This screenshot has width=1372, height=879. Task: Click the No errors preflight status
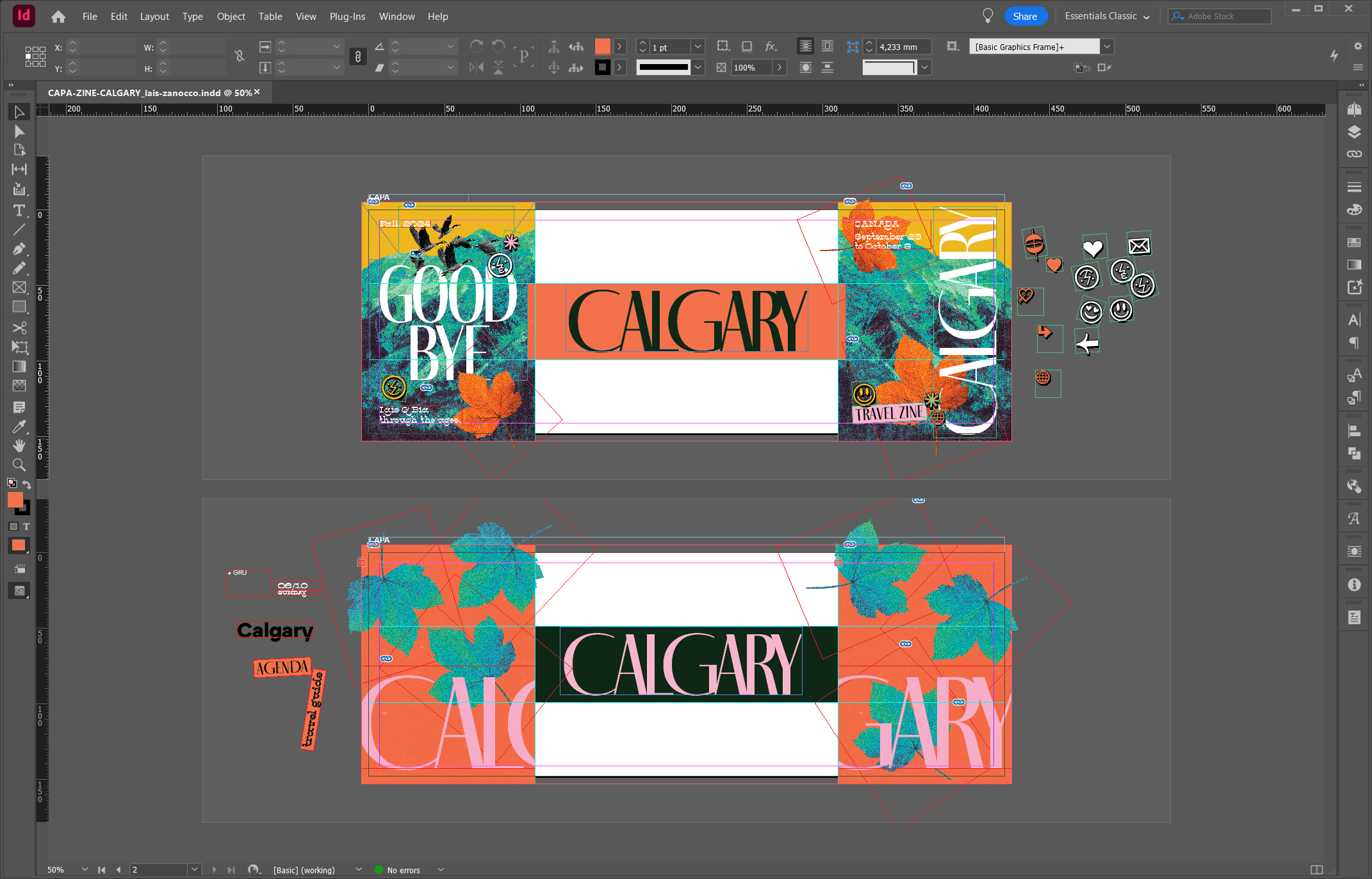403,869
